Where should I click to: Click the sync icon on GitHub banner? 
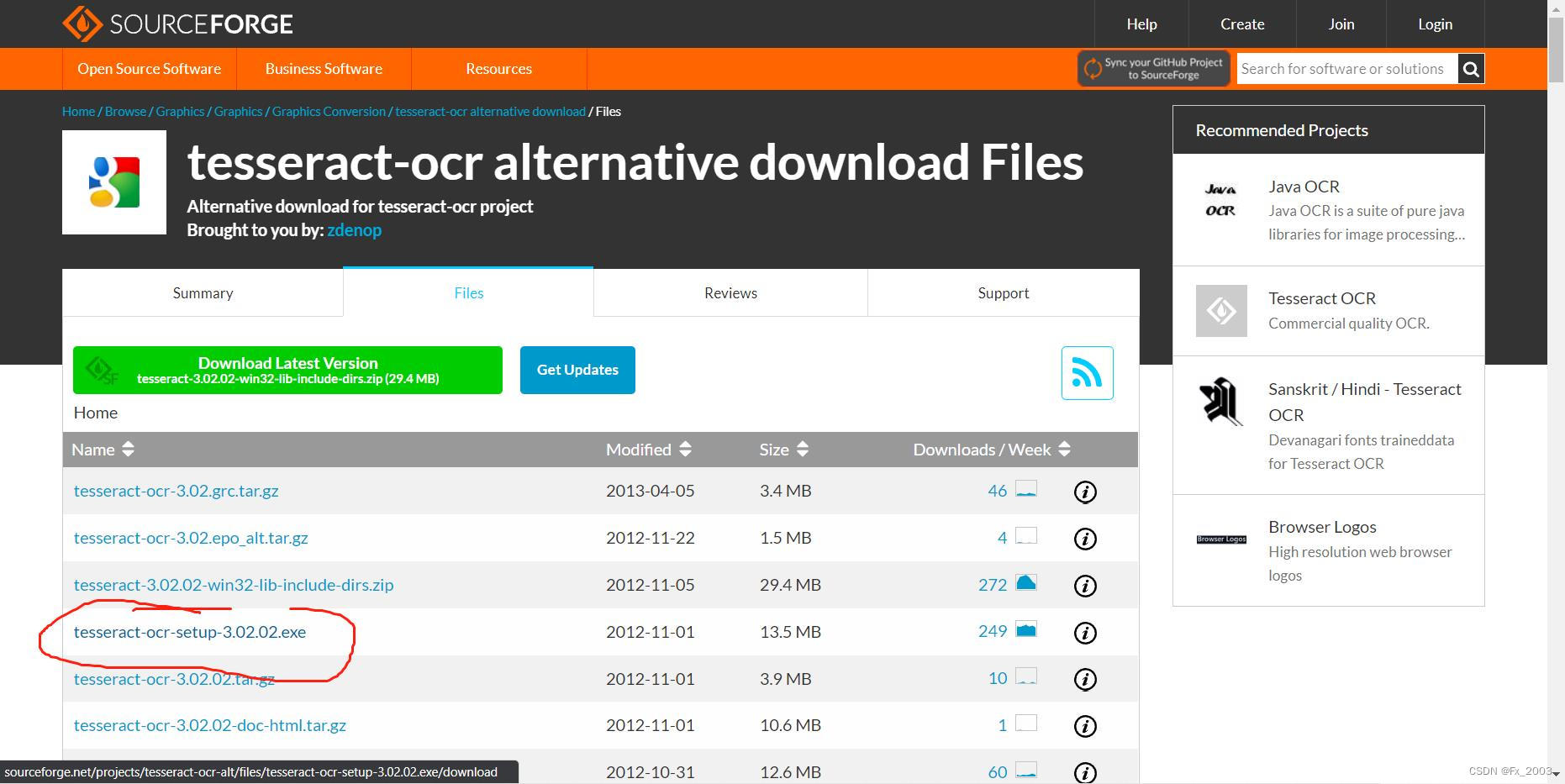(1093, 69)
